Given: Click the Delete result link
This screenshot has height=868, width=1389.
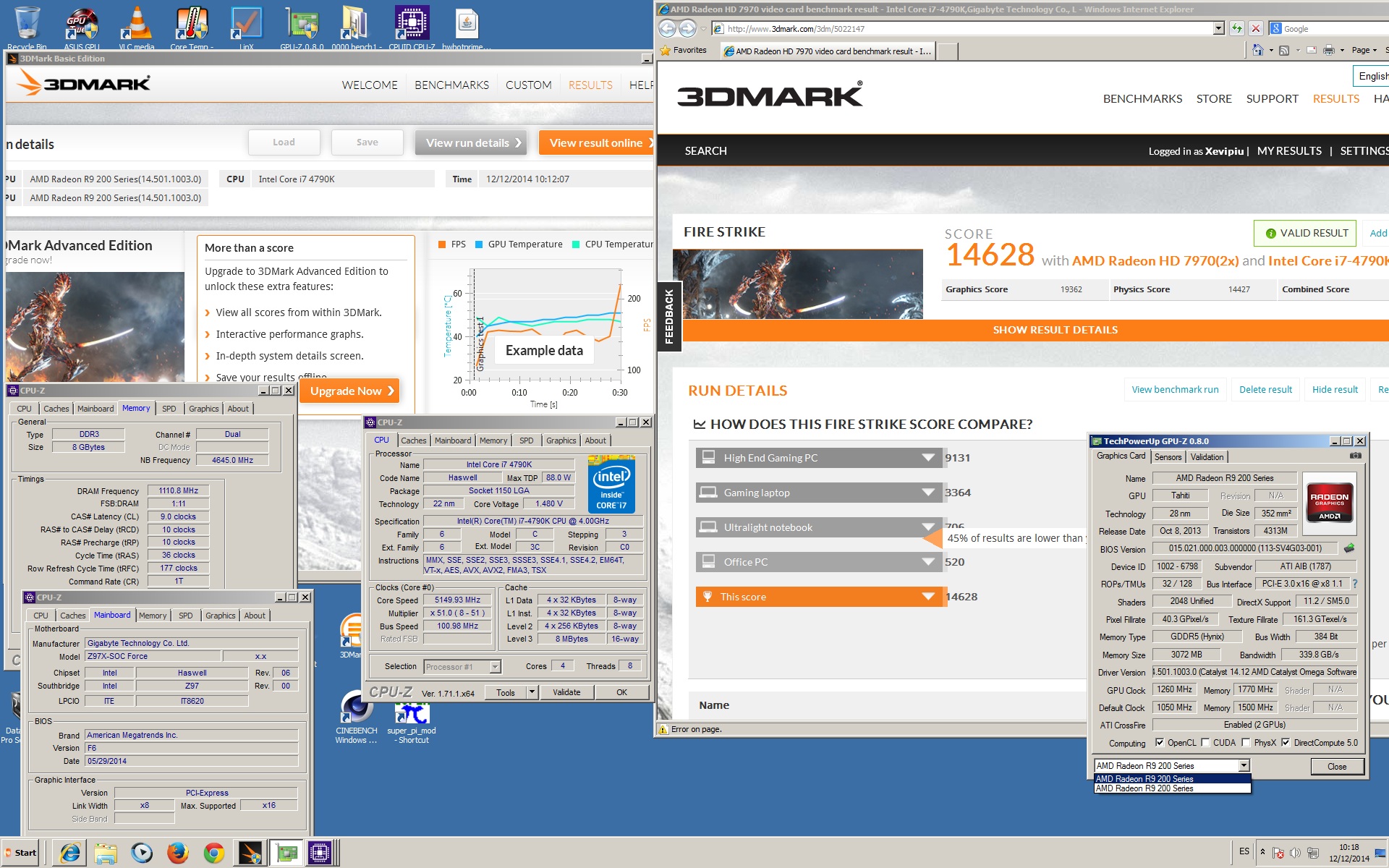Looking at the screenshot, I should [x=1265, y=389].
